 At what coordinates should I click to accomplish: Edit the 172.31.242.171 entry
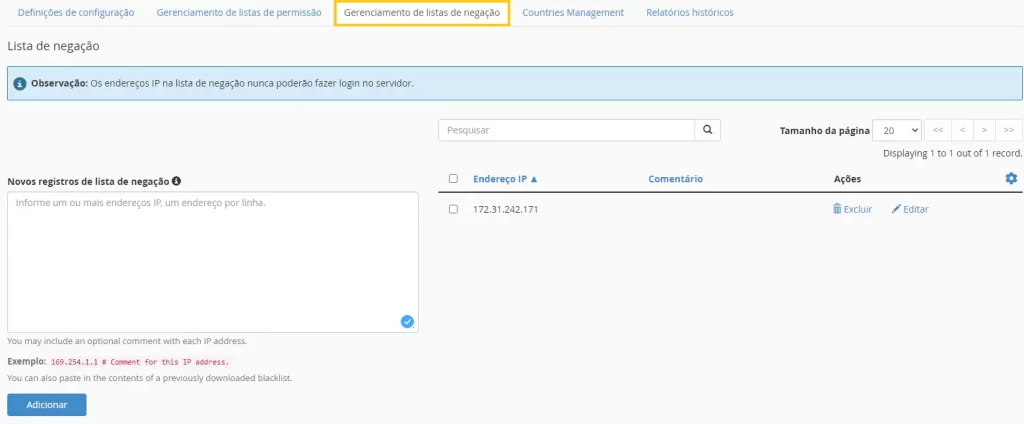click(x=910, y=209)
